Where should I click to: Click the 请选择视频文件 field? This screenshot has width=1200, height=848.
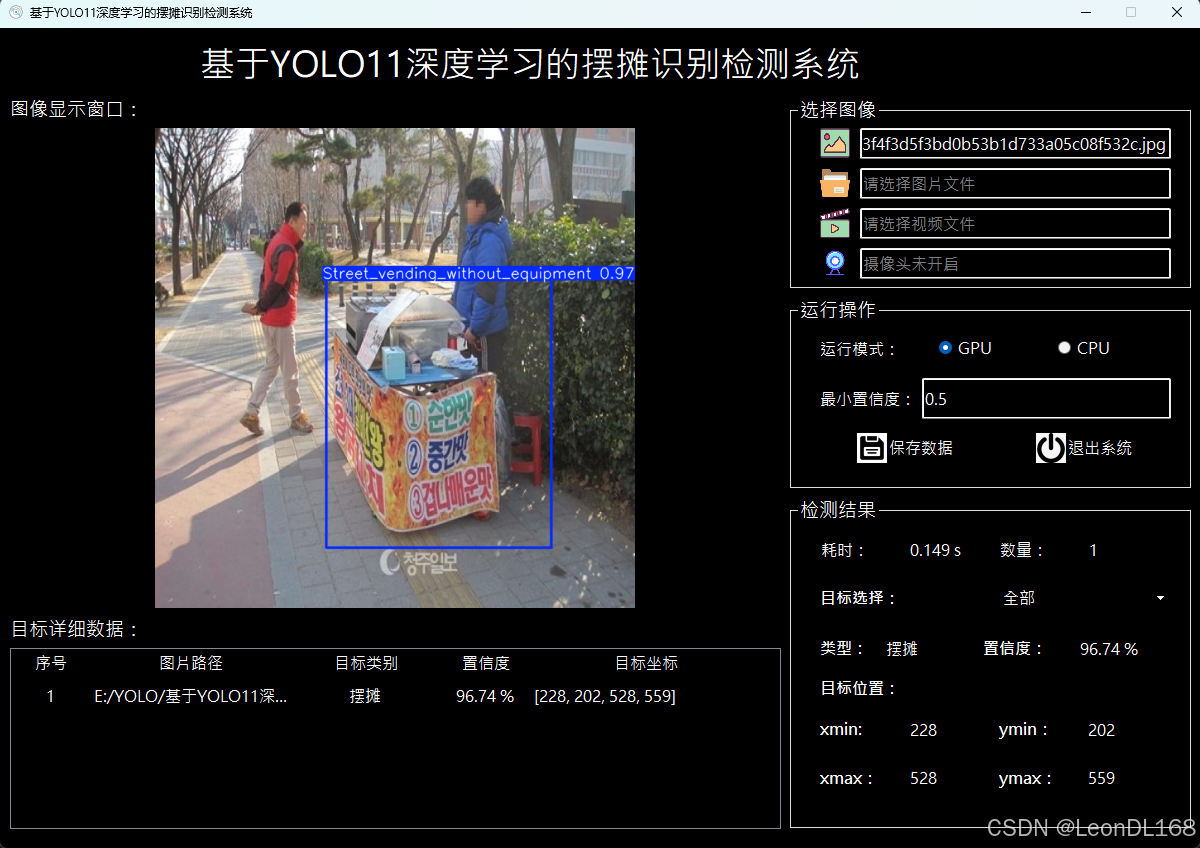coord(1015,224)
